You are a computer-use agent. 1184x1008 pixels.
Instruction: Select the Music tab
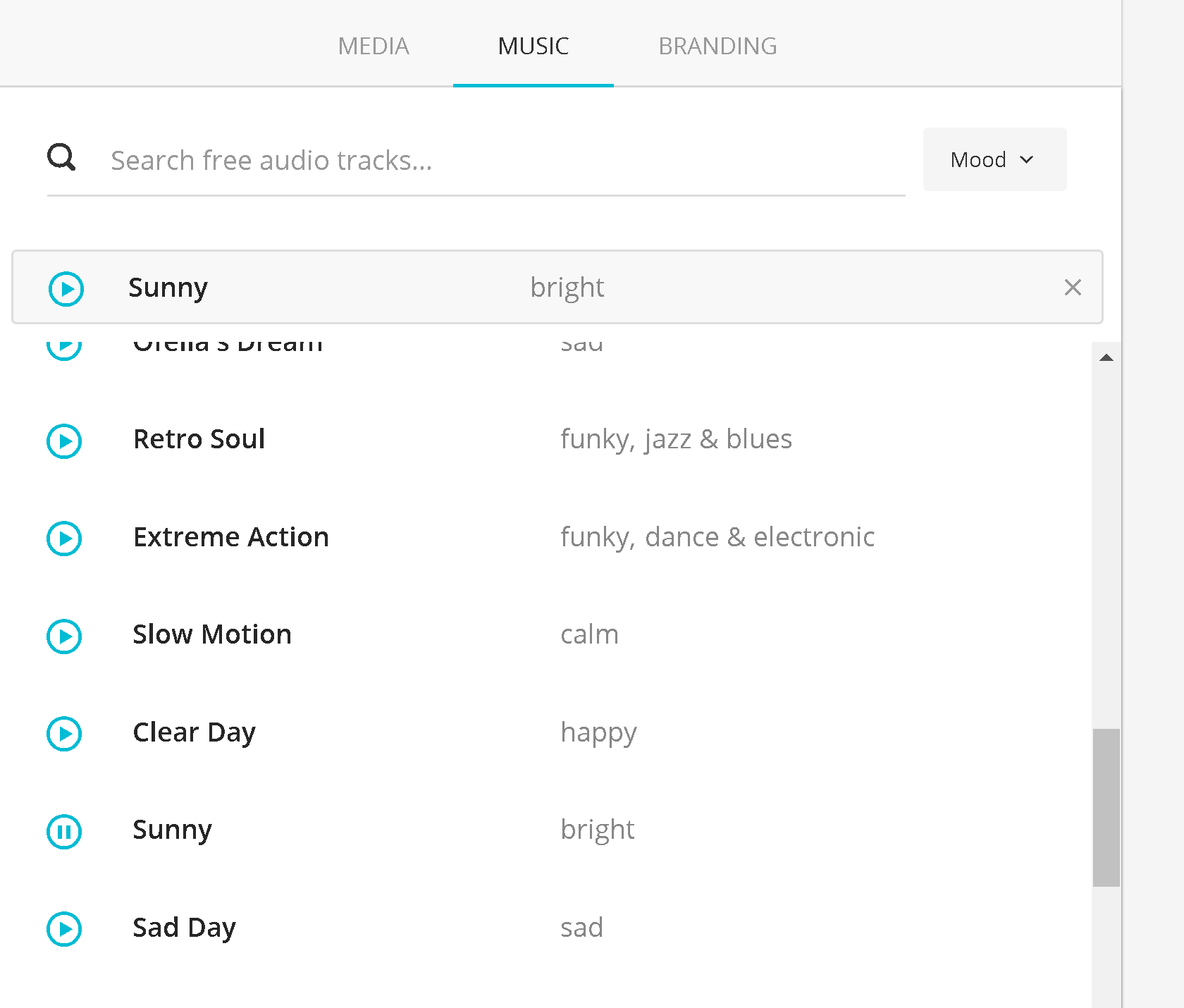pyautogui.click(x=534, y=46)
